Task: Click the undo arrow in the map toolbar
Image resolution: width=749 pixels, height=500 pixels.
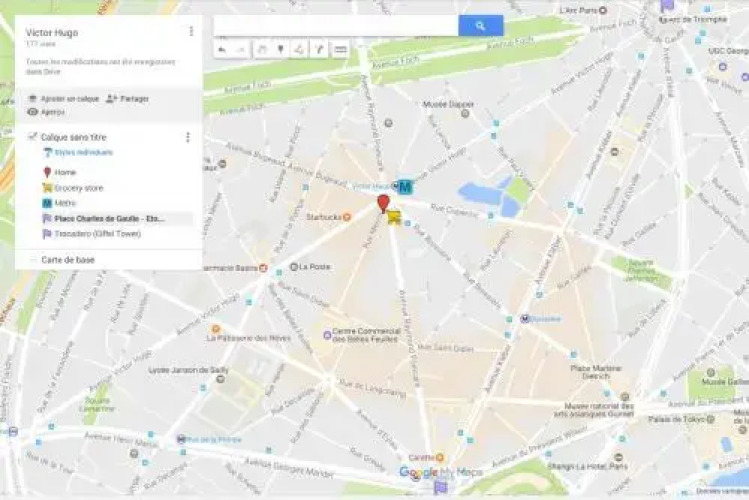Action: (222, 50)
